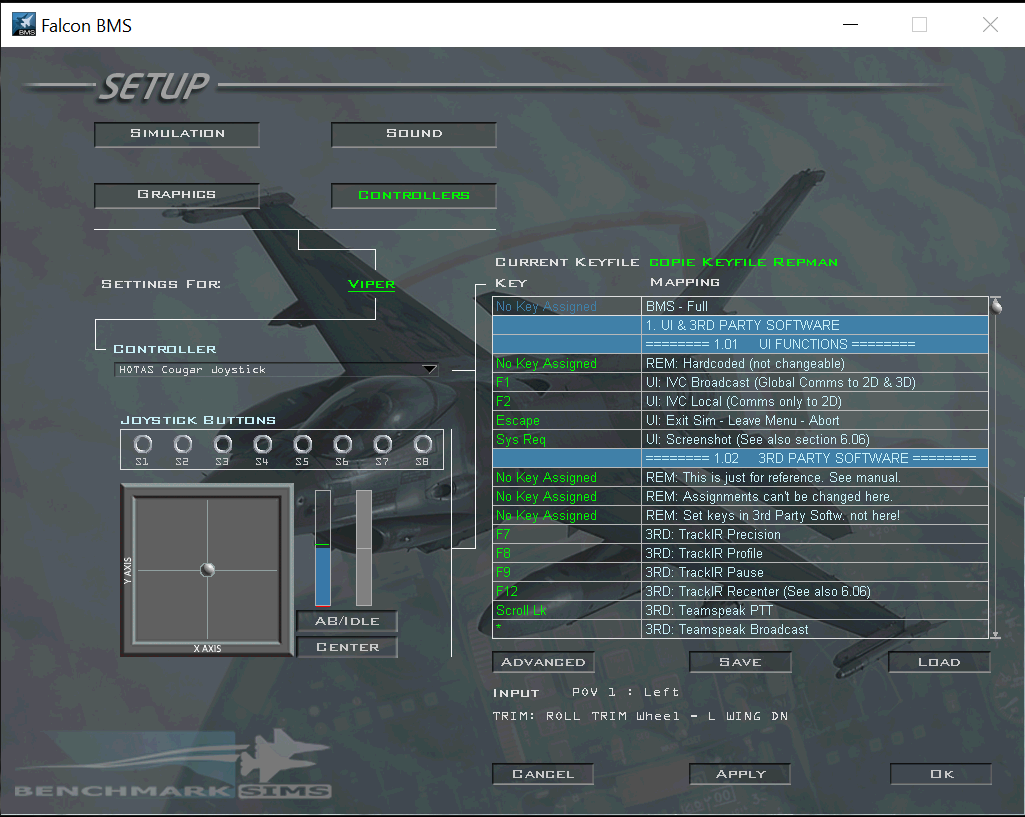Click section row '1.02 3RD PARTY SOFTWARE'
The image size is (1025, 817).
point(741,458)
